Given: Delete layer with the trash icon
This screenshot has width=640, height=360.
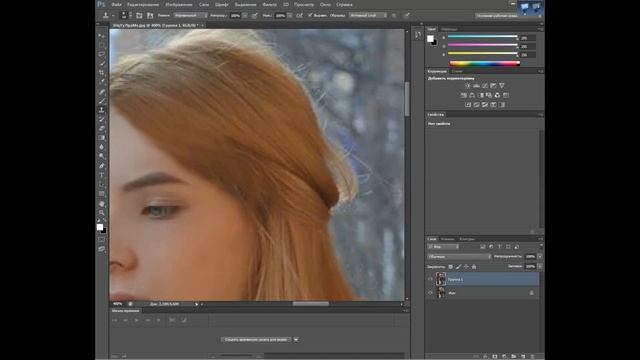Looking at the screenshot, I should (533, 356).
